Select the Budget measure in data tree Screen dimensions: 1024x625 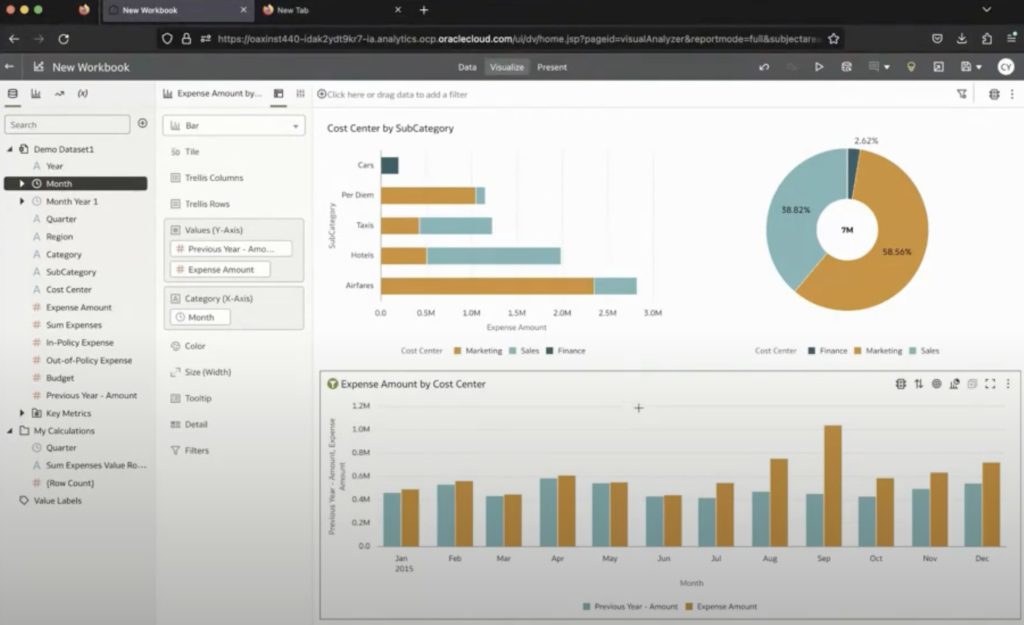(x=59, y=377)
